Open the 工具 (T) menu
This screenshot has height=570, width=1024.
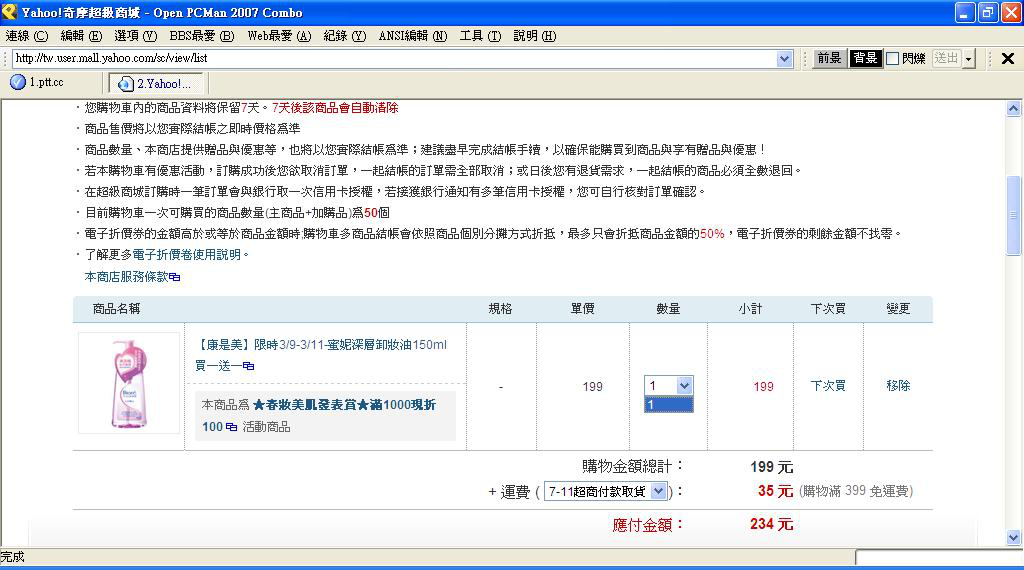(x=480, y=36)
